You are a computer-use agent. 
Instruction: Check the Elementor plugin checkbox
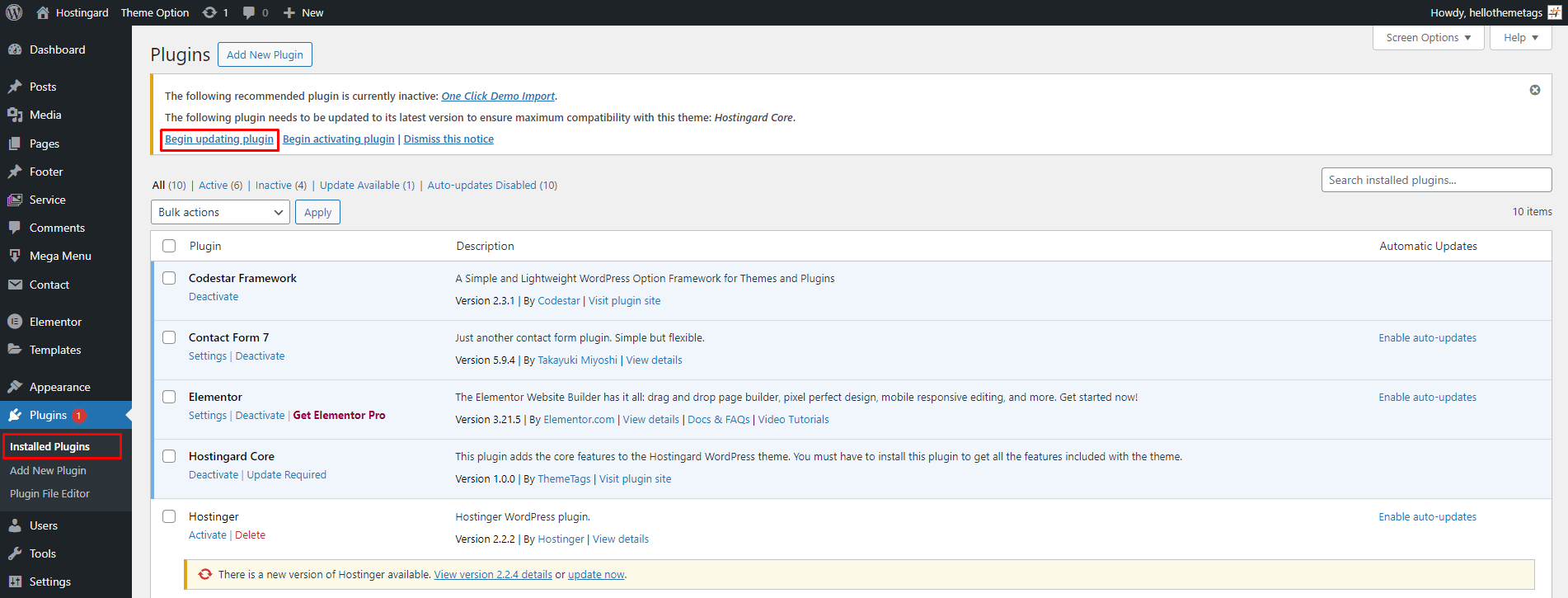[169, 397]
